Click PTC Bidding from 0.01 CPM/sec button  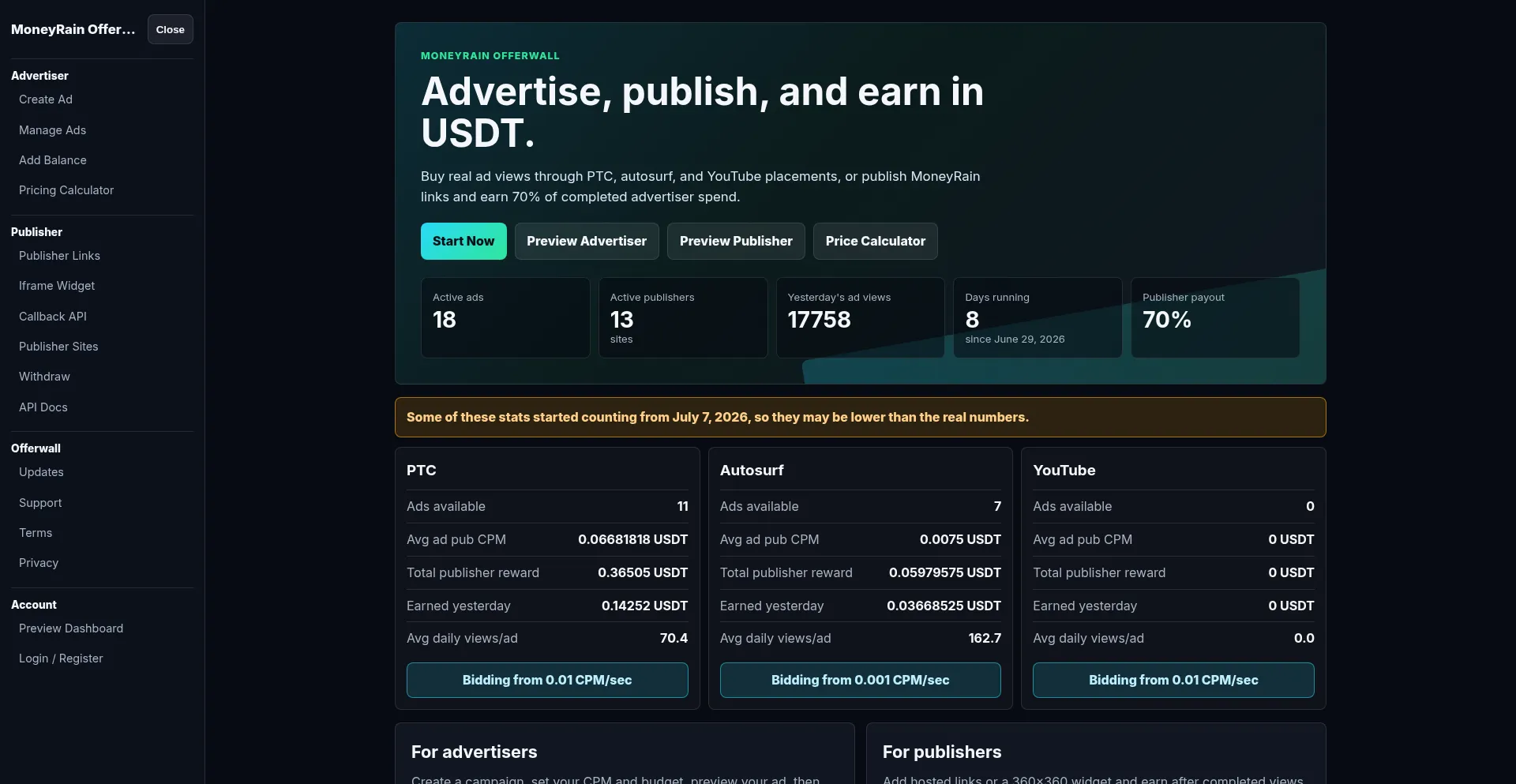tap(547, 680)
